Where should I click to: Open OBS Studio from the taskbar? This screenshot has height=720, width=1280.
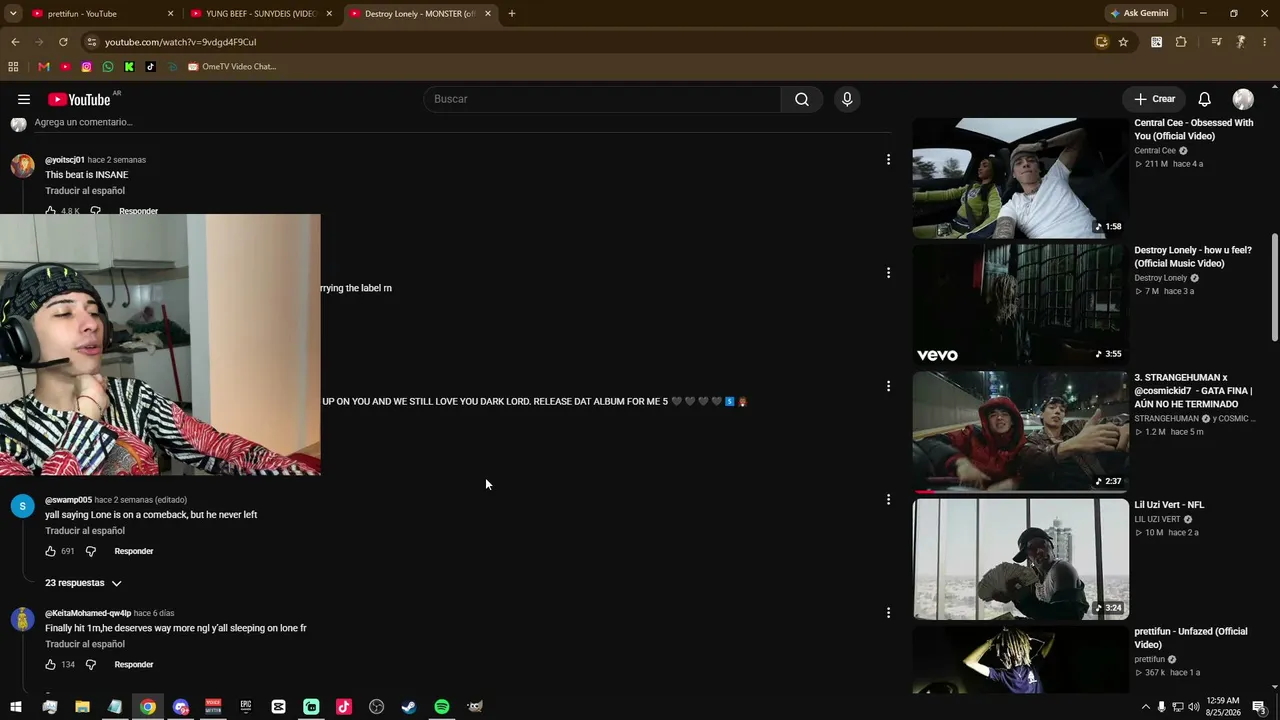[376, 707]
